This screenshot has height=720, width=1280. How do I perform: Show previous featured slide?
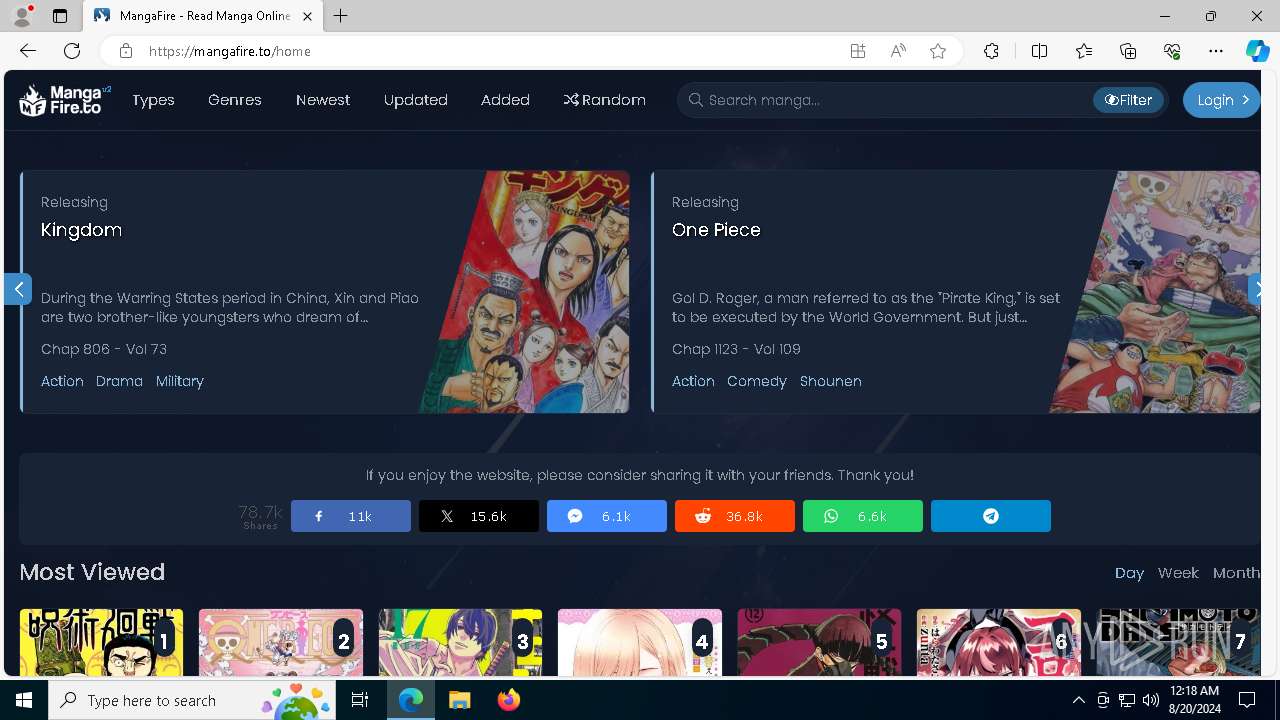point(18,289)
